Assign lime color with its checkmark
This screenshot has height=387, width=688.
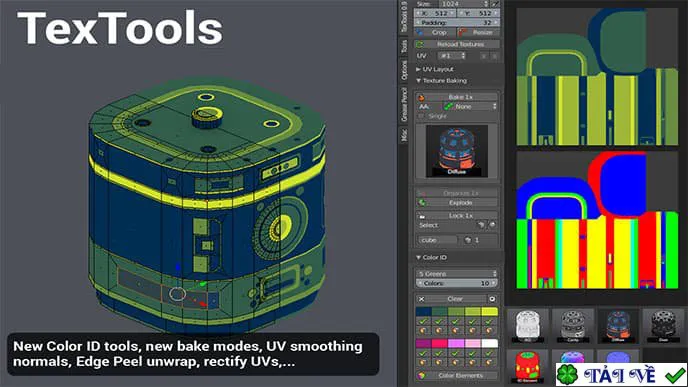[473, 321]
